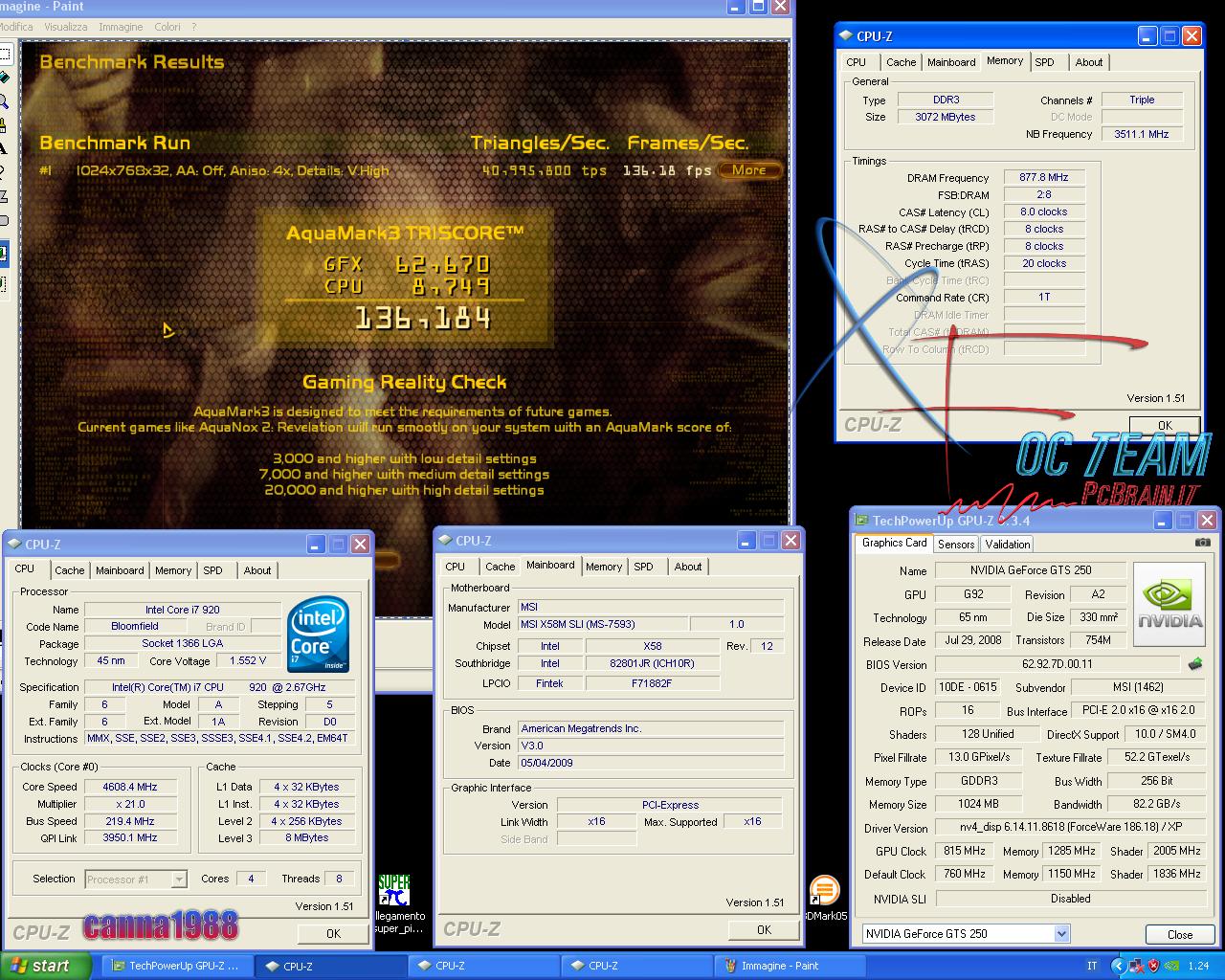The width and height of the screenshot is (1225, 980).
Task: Click the BIOS Date 05/04/2009 field
Action: 651,763
